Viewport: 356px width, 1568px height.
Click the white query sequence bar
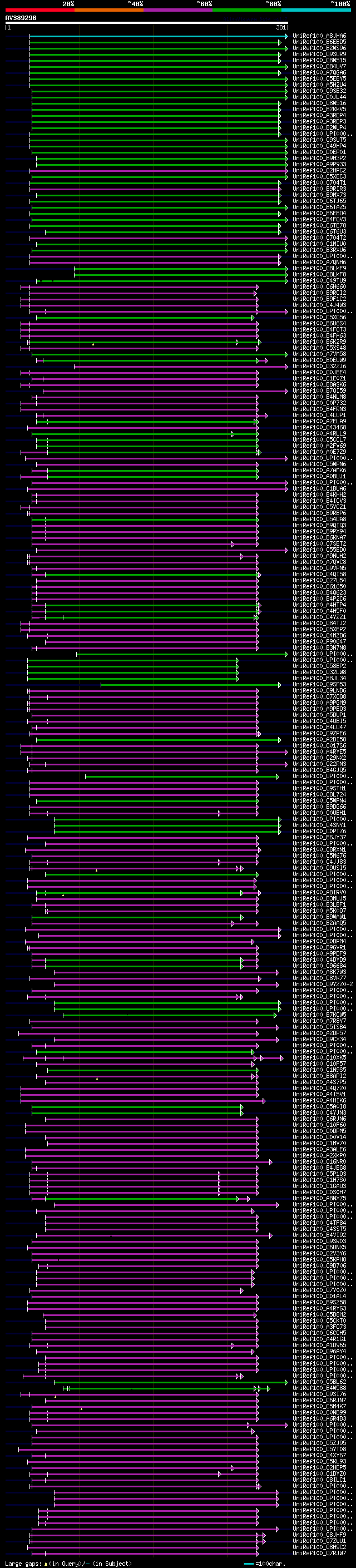click(x=147, y=23)
